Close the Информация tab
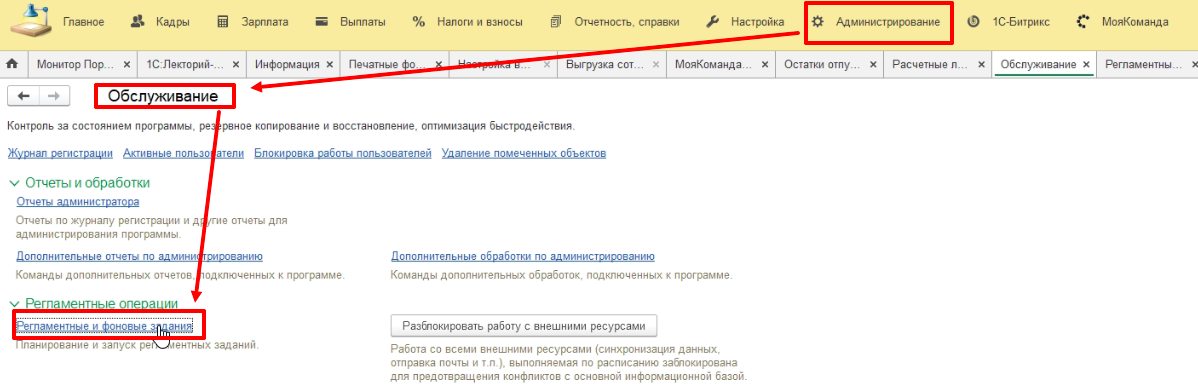The image size is (1198, 389). pyautogui.click(x=331, y=65)
